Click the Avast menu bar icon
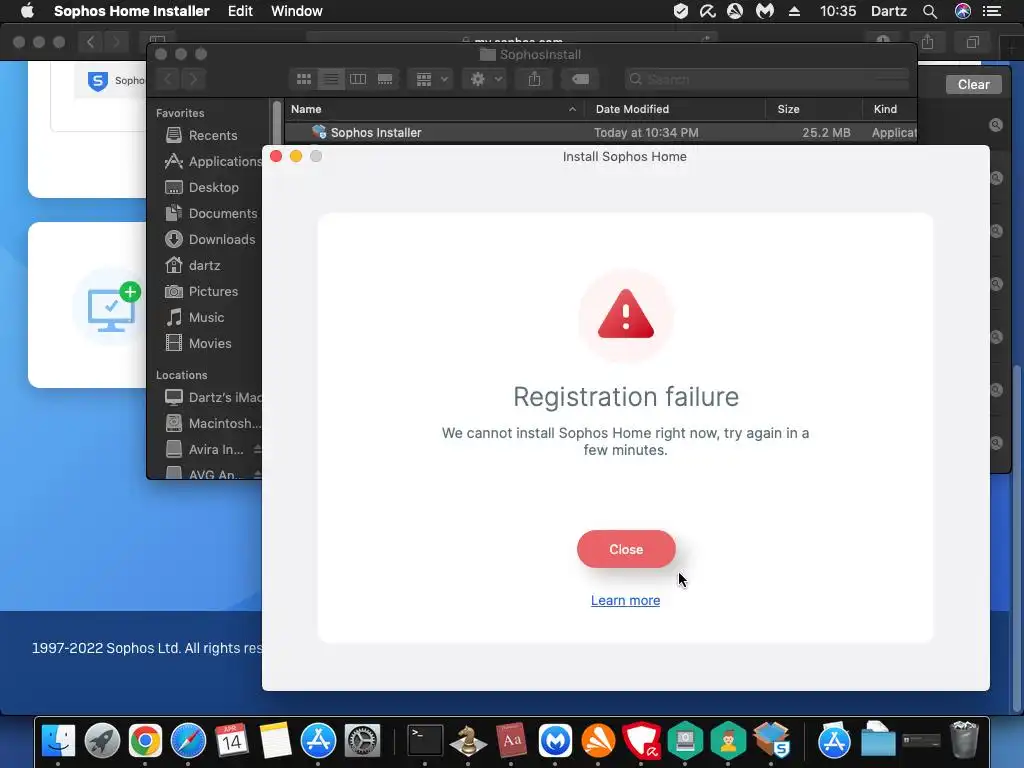Viewport: 1024px width, 768px height. click(735, 11)
